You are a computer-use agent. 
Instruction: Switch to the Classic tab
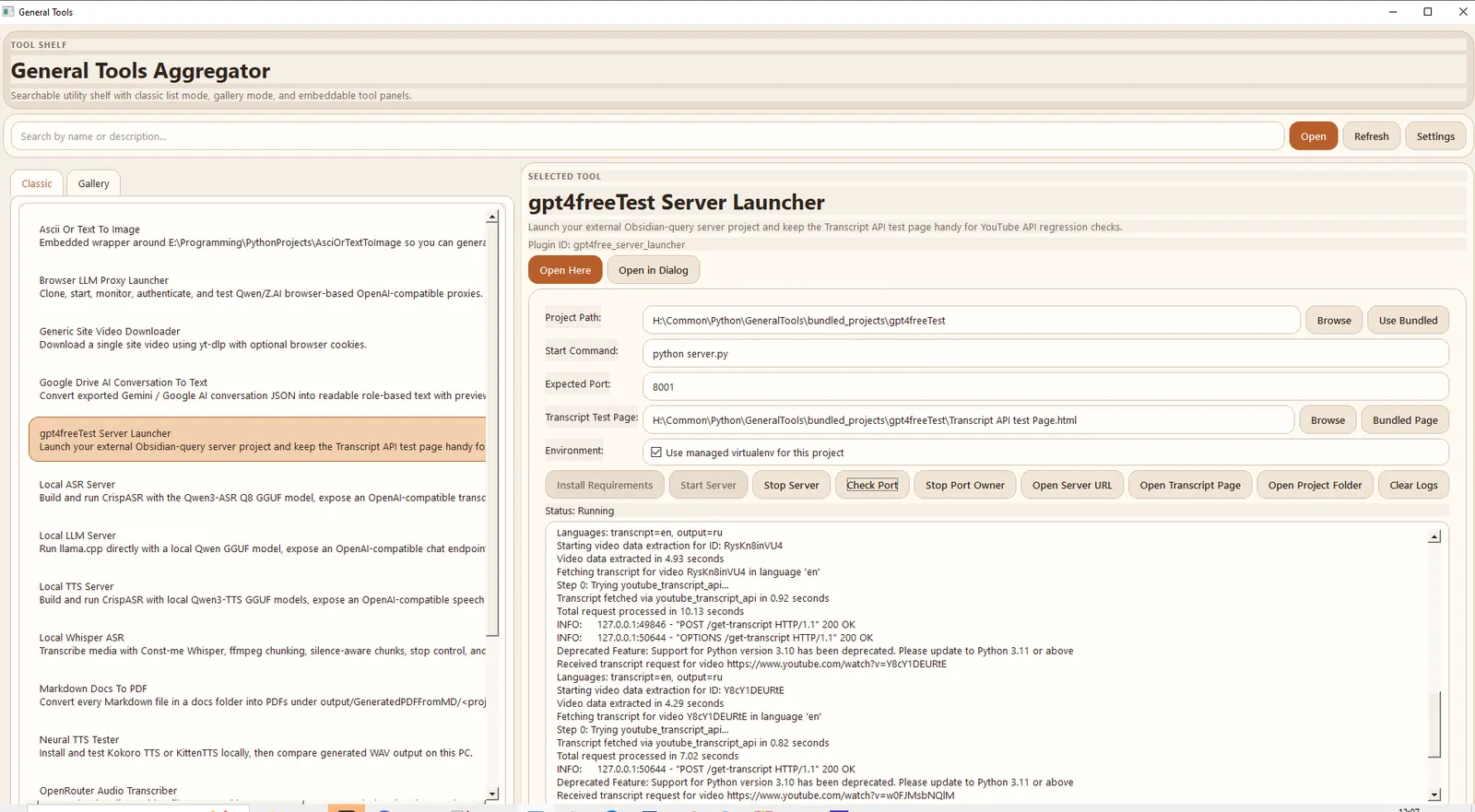click(37, 183)
